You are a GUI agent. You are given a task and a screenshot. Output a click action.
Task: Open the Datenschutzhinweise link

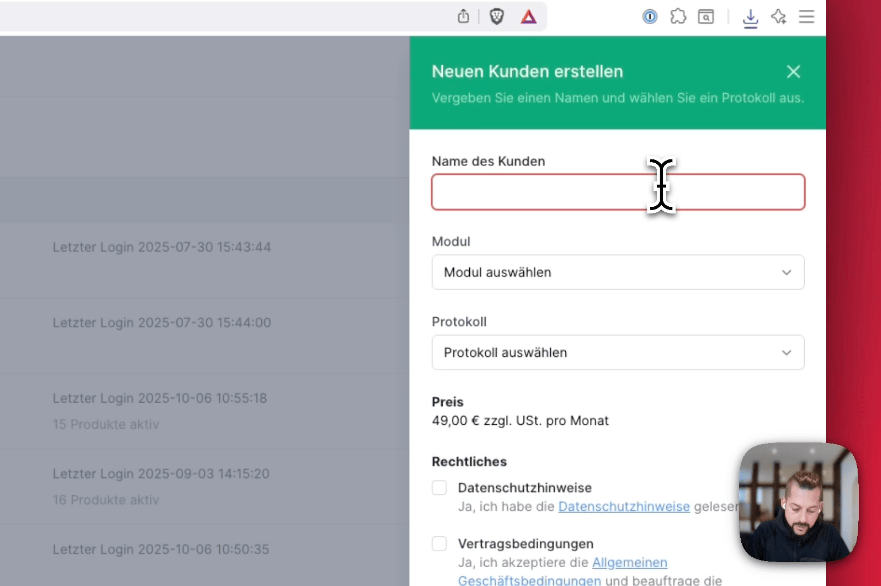[x=623, y=507]
